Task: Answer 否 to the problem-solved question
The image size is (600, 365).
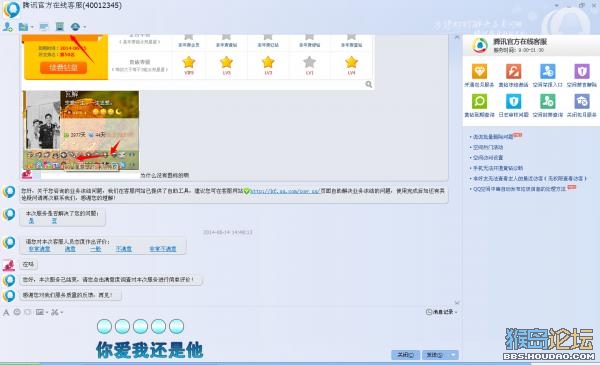Action: point(54,221)
